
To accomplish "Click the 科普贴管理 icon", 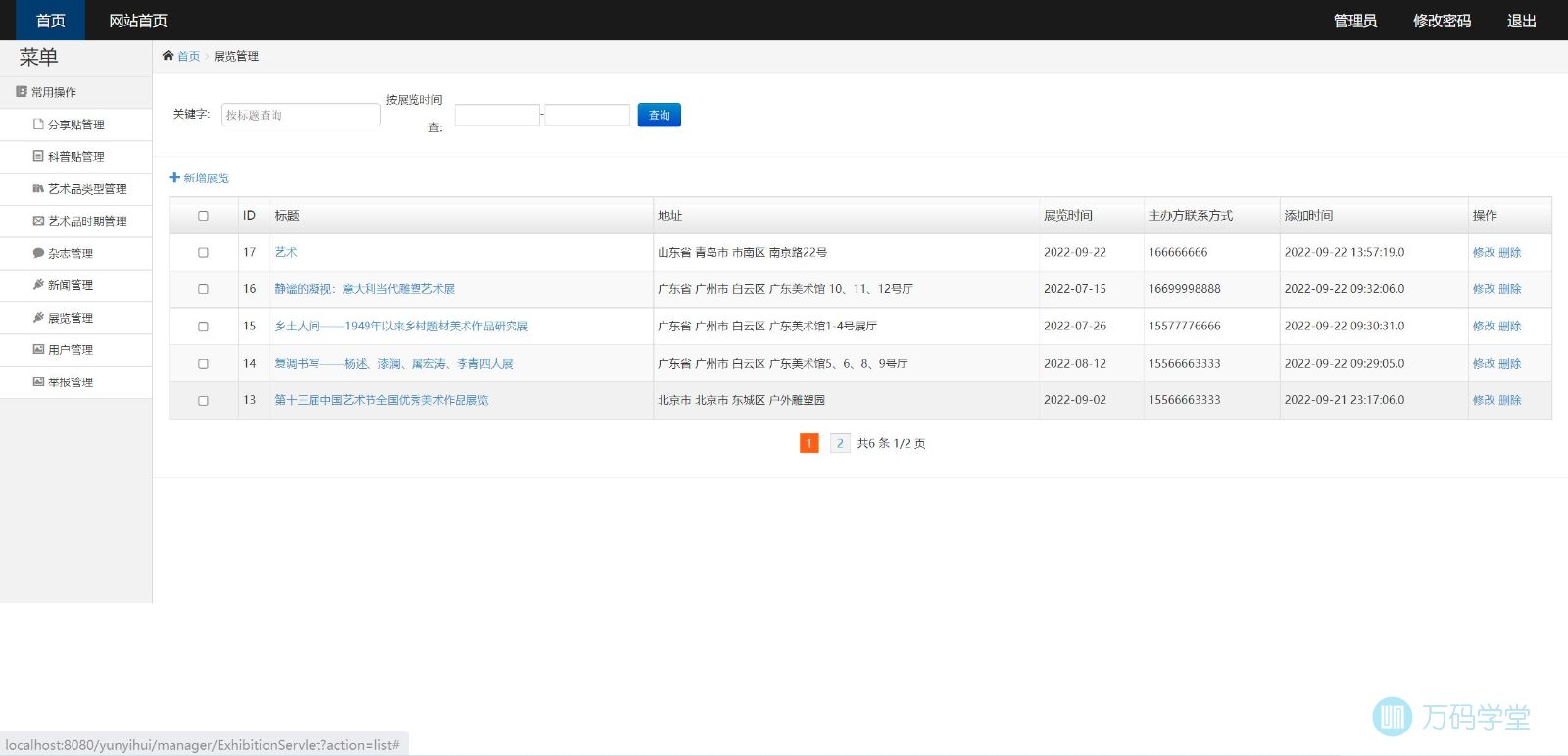I will [38, 156].
